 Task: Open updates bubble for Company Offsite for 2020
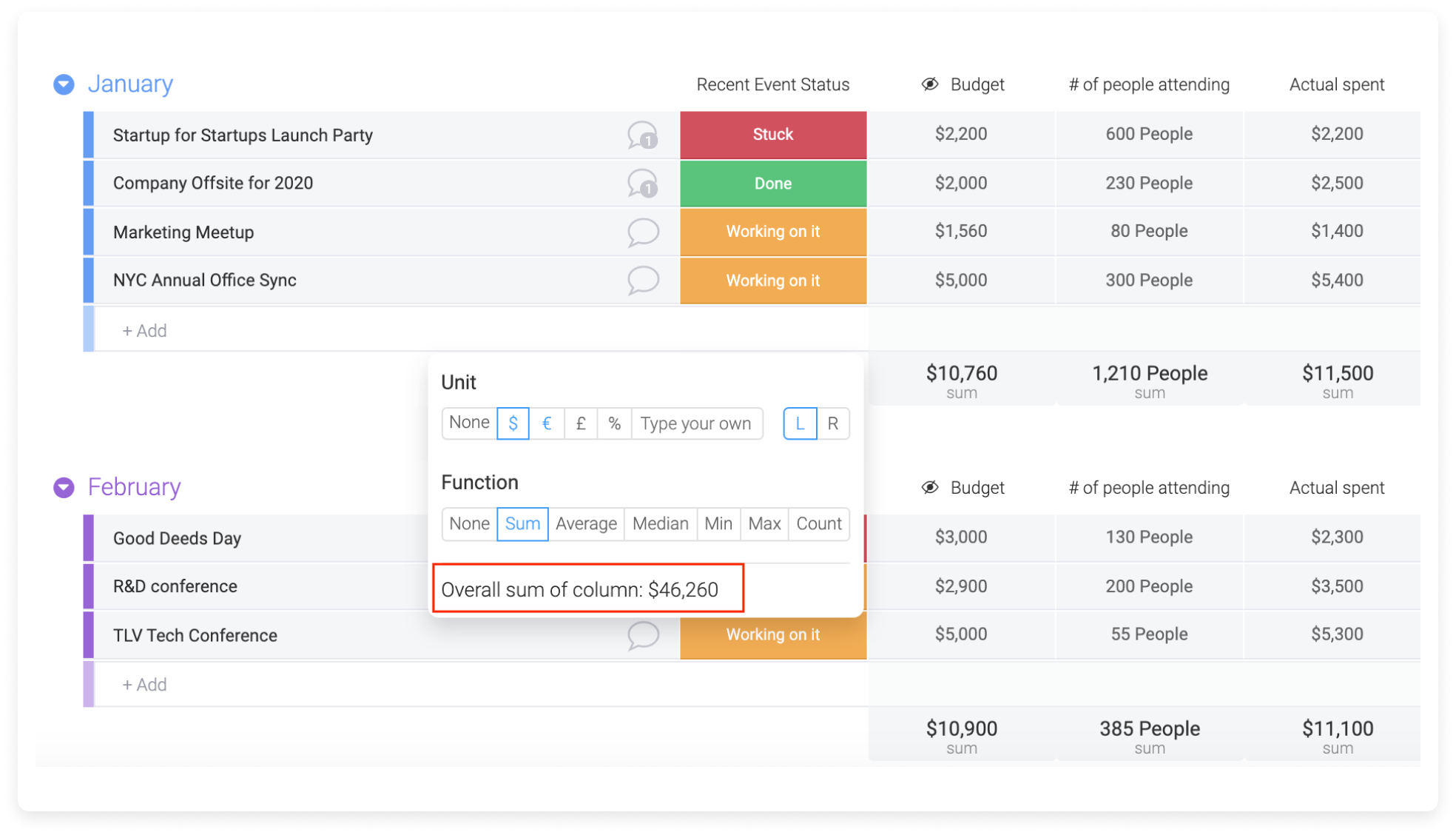[x=643, y=183]
